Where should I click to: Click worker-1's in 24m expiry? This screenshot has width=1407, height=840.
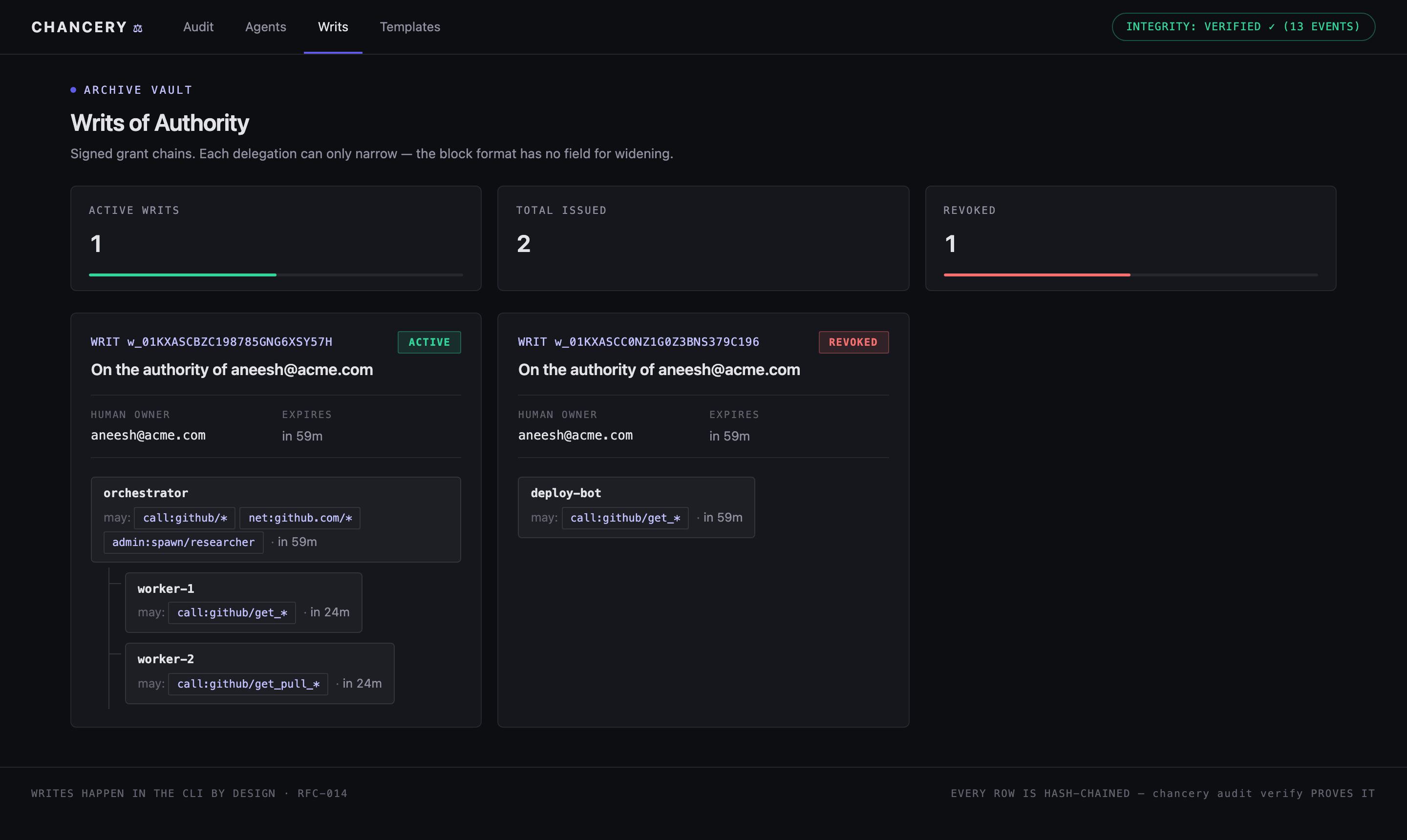(x=330, y=612)
